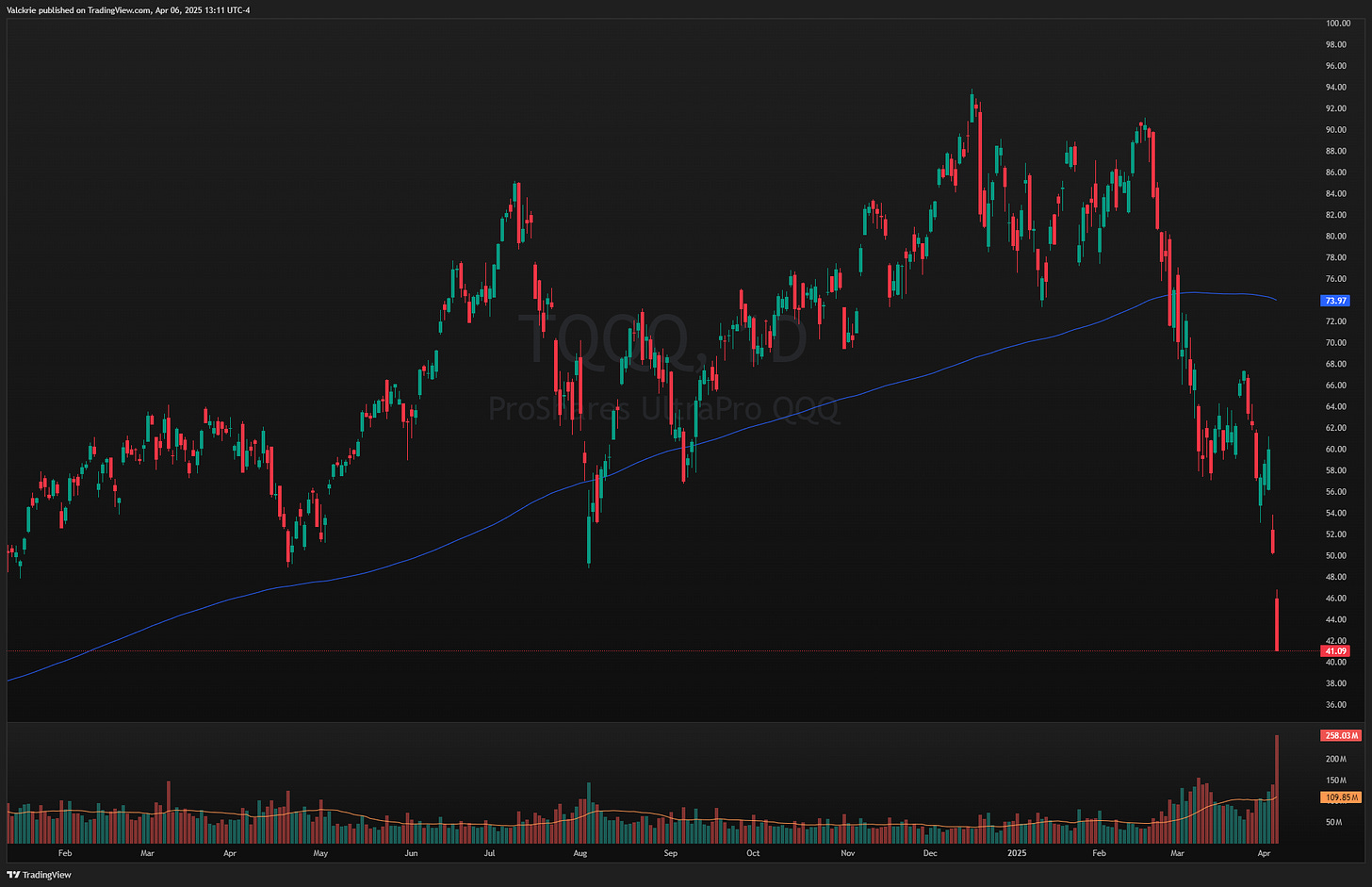Click the Sep label on the time axis
The image size is (1372, 887).
pyautogui.click(x=670, y=853)
